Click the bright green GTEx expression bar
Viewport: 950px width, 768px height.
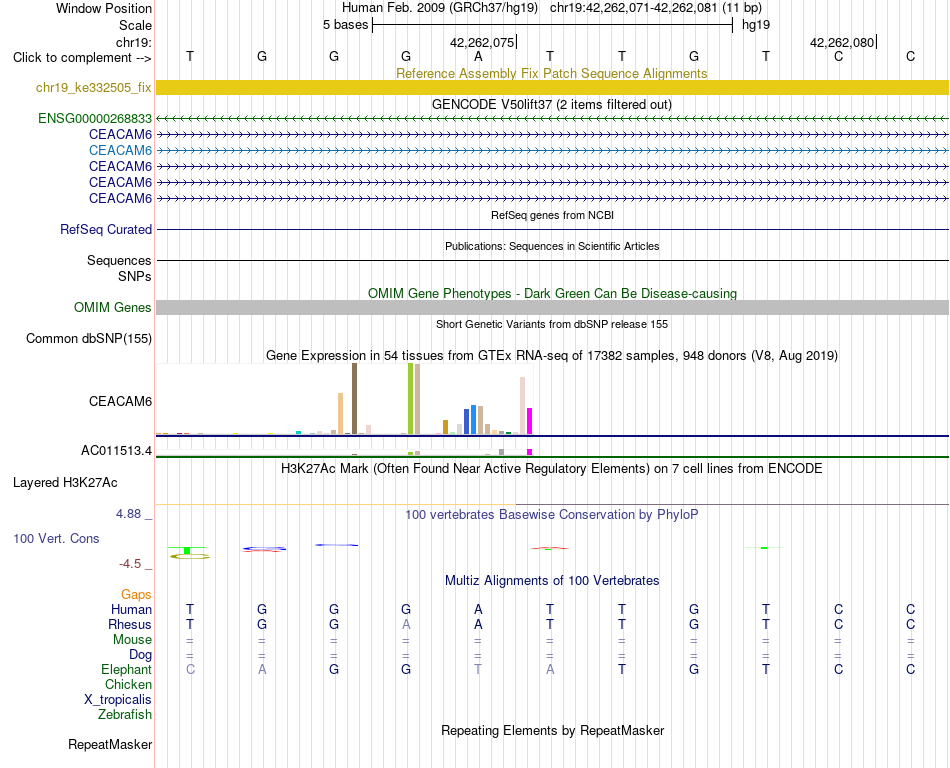point(411,399)
